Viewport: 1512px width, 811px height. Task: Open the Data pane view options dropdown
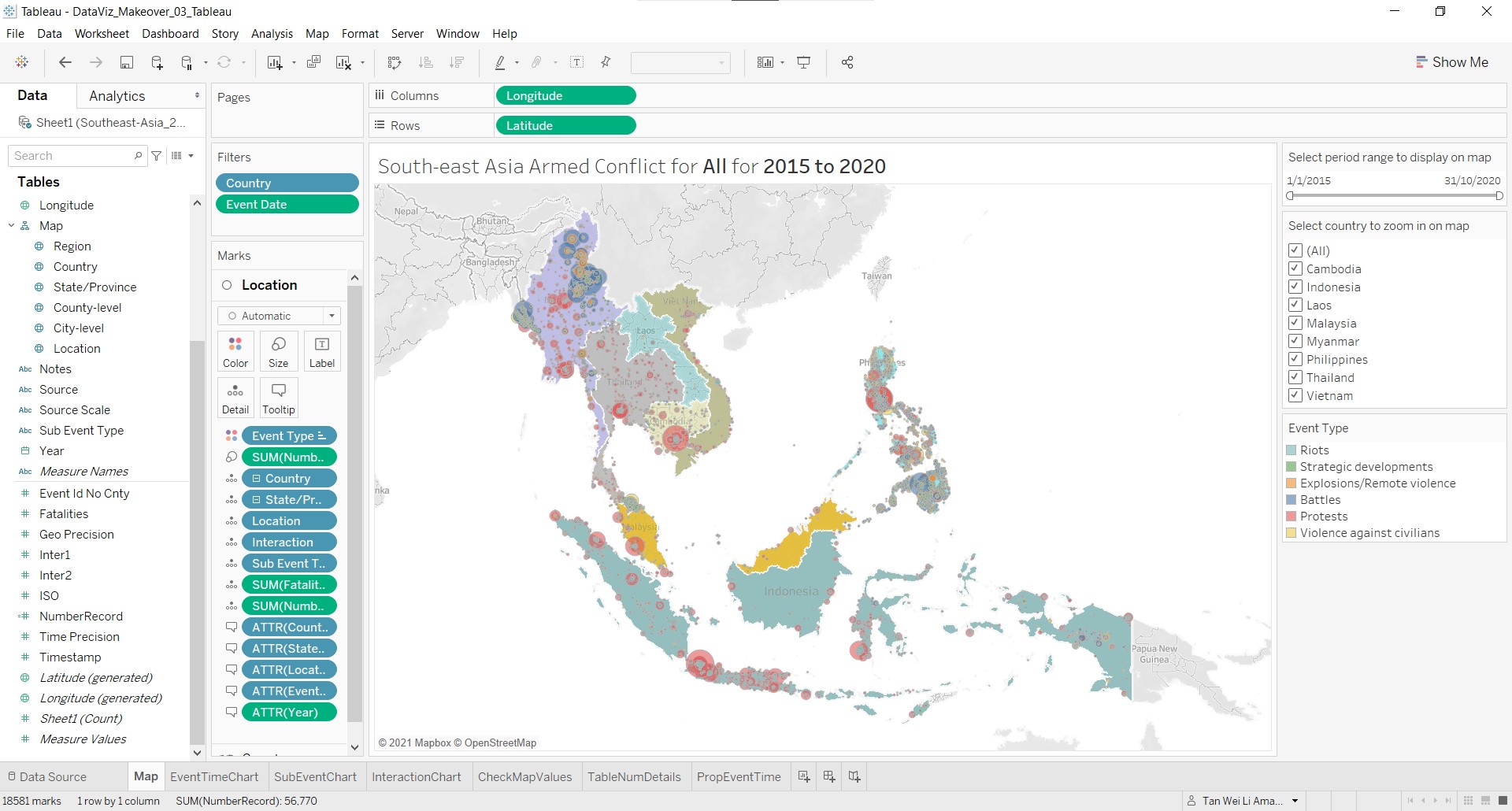coord(183,156)
